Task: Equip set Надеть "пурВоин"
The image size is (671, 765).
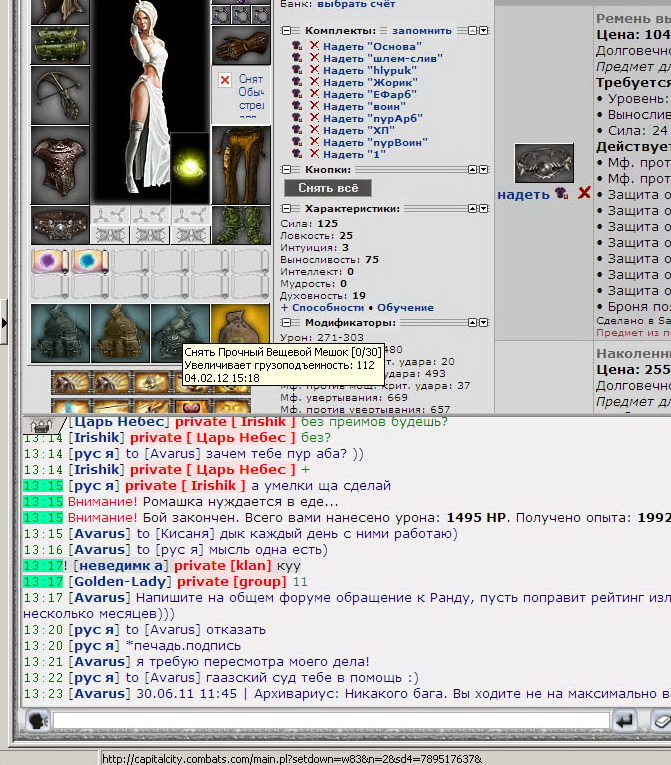Action: [x=375, y=142]
